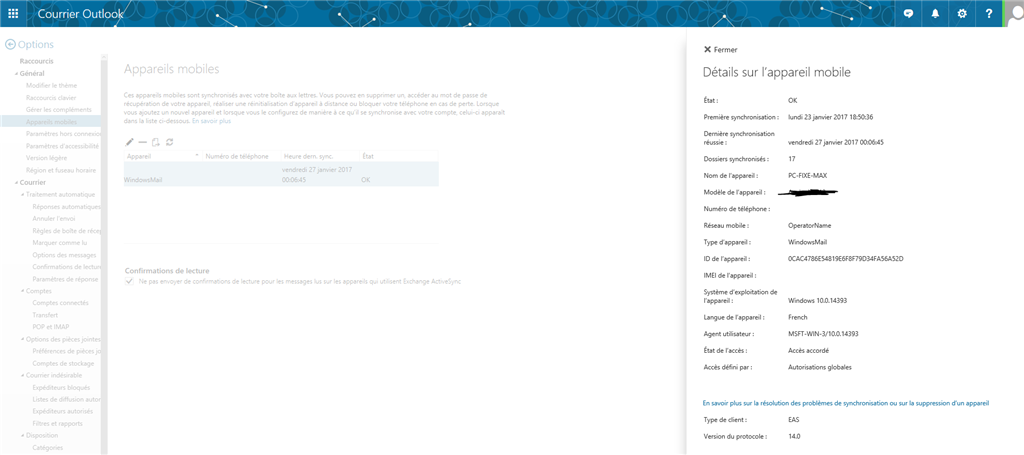Screen dimensions: 1024x455
Task: Follow the En savoir plus link
Action: (x=211, y=121)
